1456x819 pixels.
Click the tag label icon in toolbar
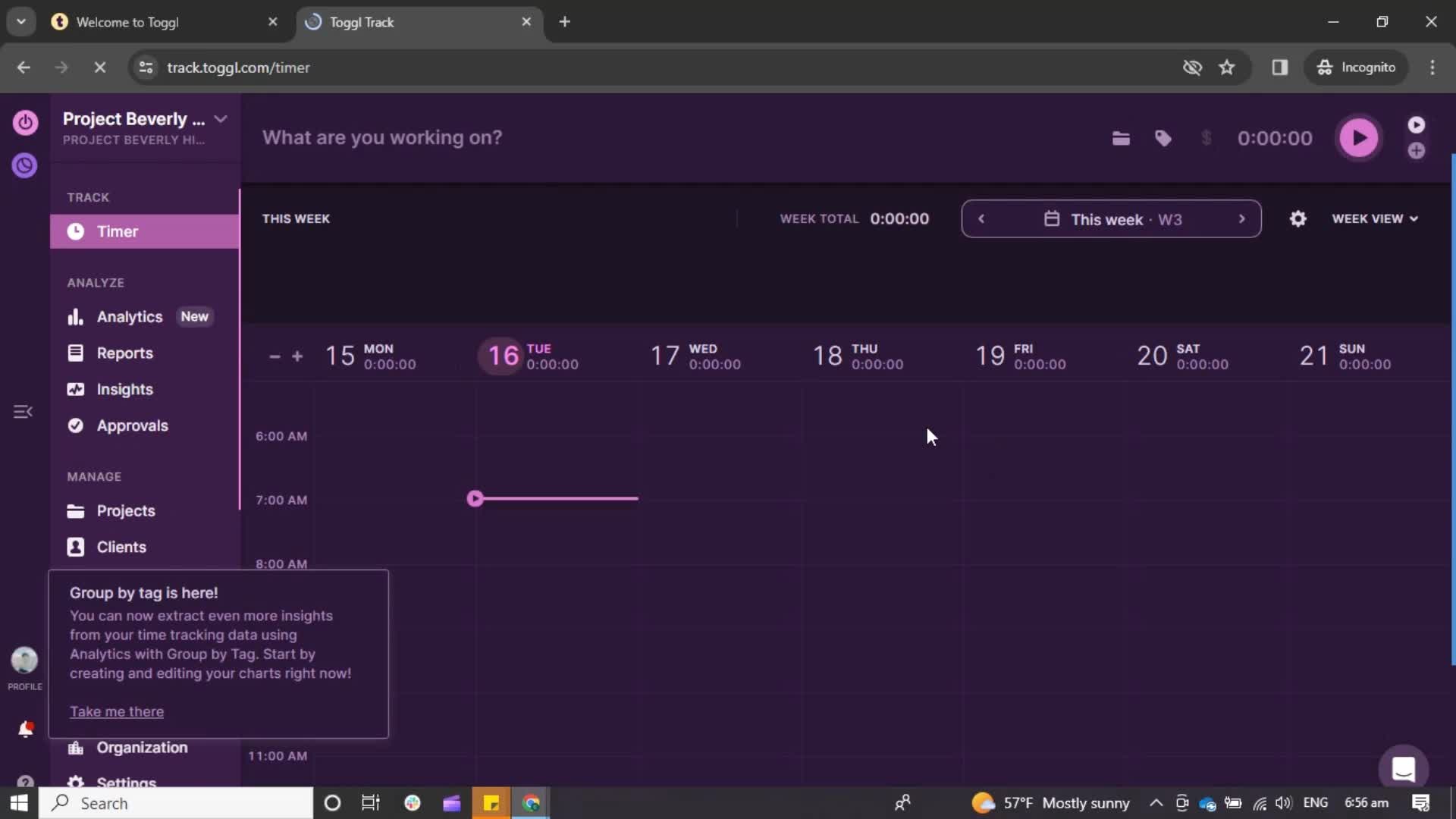point(1164,137)
